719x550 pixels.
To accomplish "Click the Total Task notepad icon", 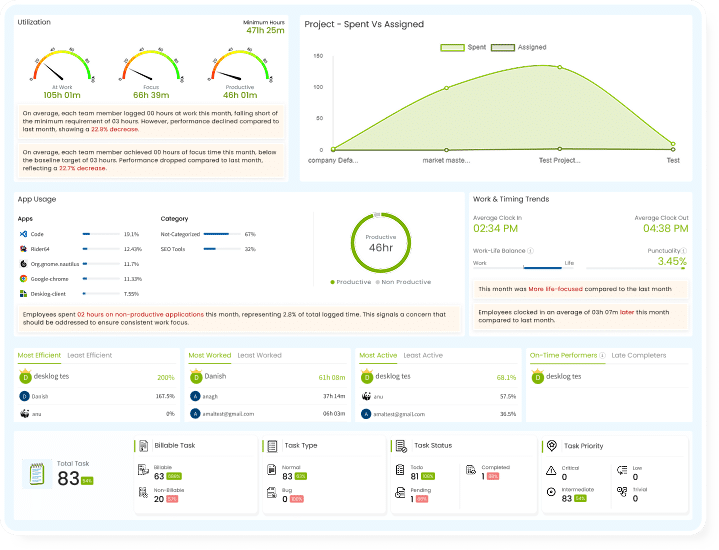I will click(x=38, y=474).
